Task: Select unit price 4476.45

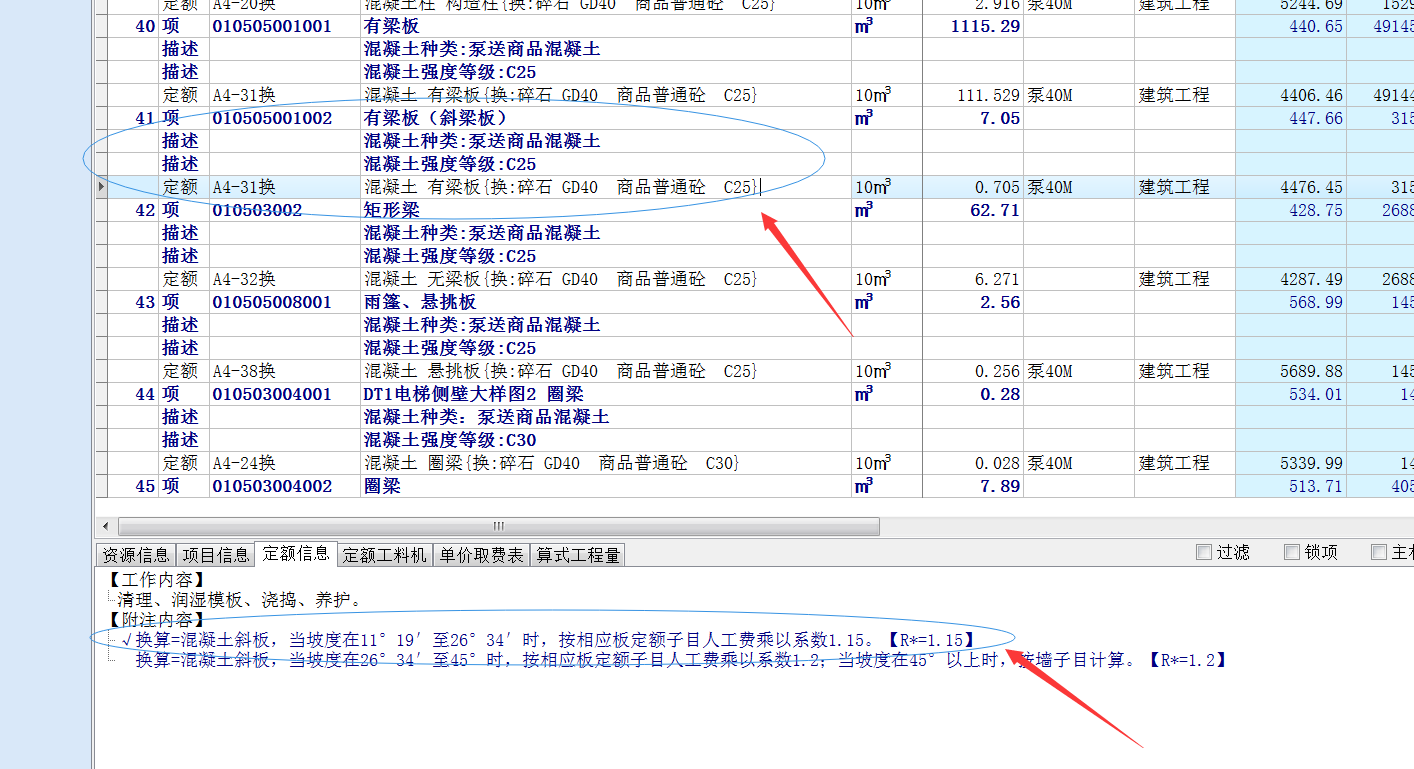Action: [x=1311, y=187]
